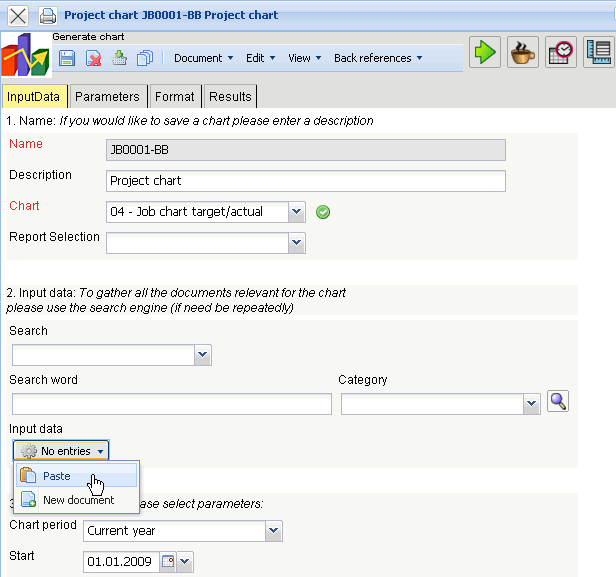Choose Paste from the Input data menu

point(57,476)
